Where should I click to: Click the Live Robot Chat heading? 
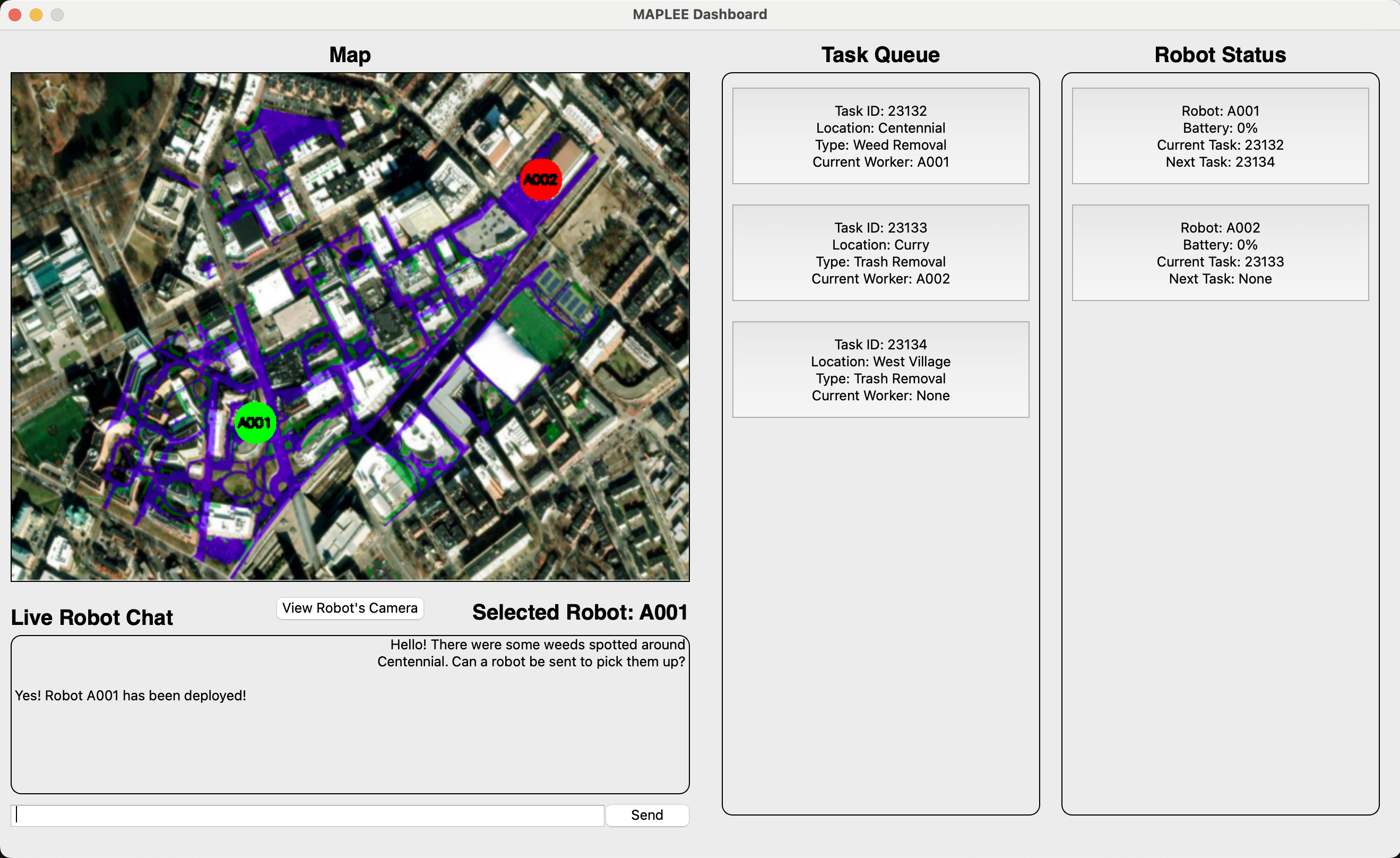tap(92, 617)
